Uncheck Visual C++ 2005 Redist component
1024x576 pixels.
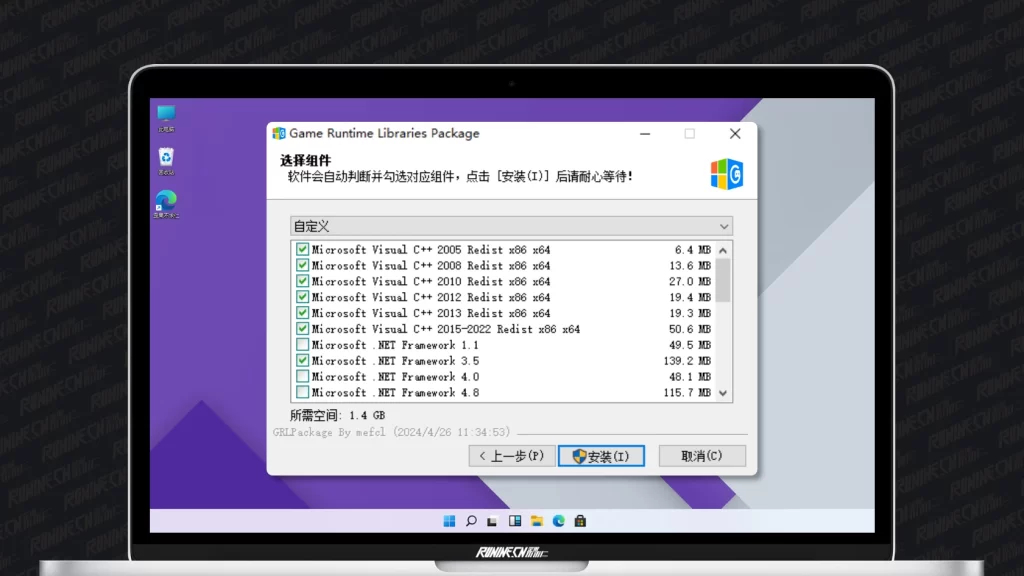(x=302, y=250)
